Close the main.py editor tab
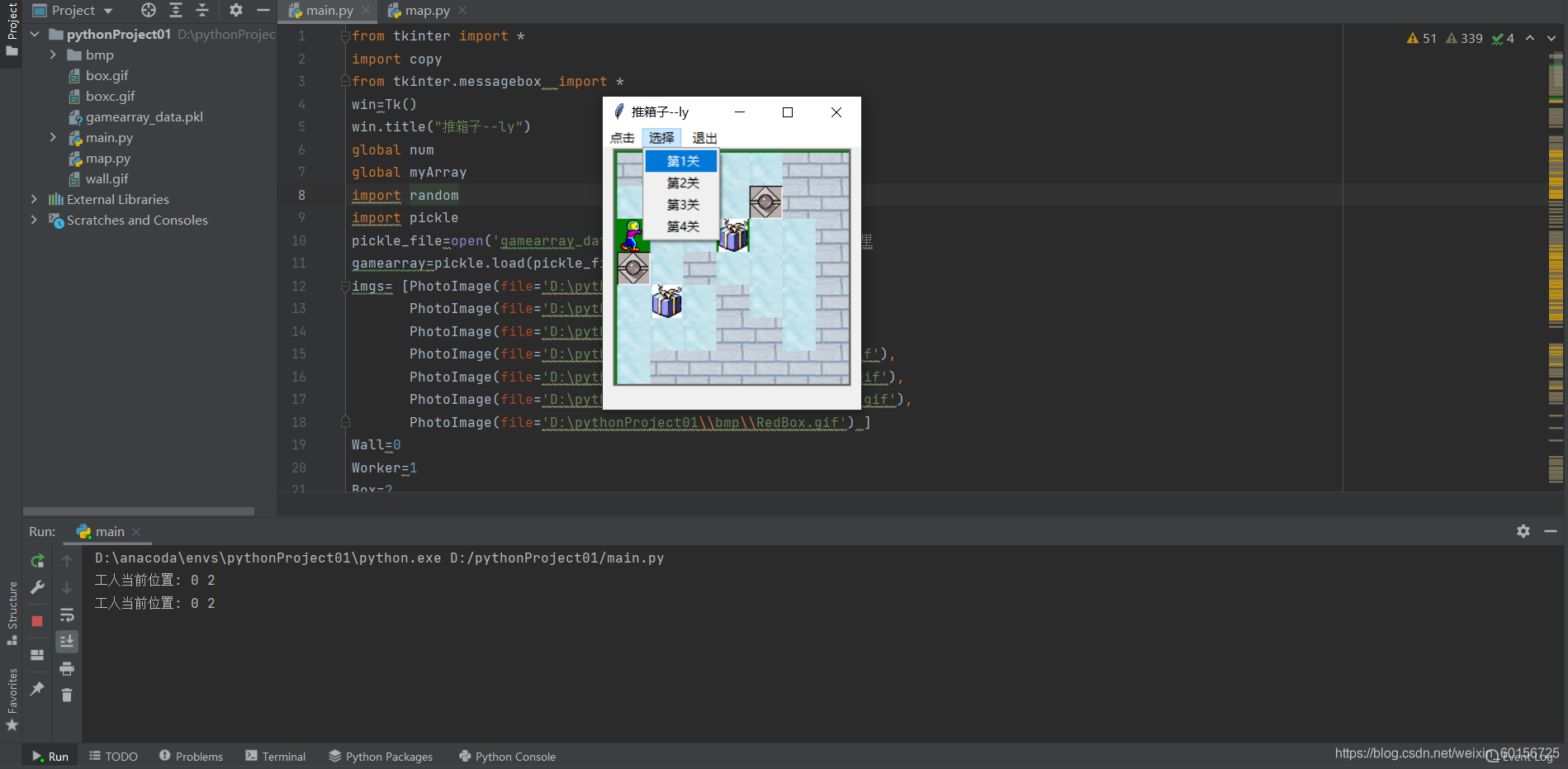This screenshot has height=769, width=1568. (x=366, y=10)
